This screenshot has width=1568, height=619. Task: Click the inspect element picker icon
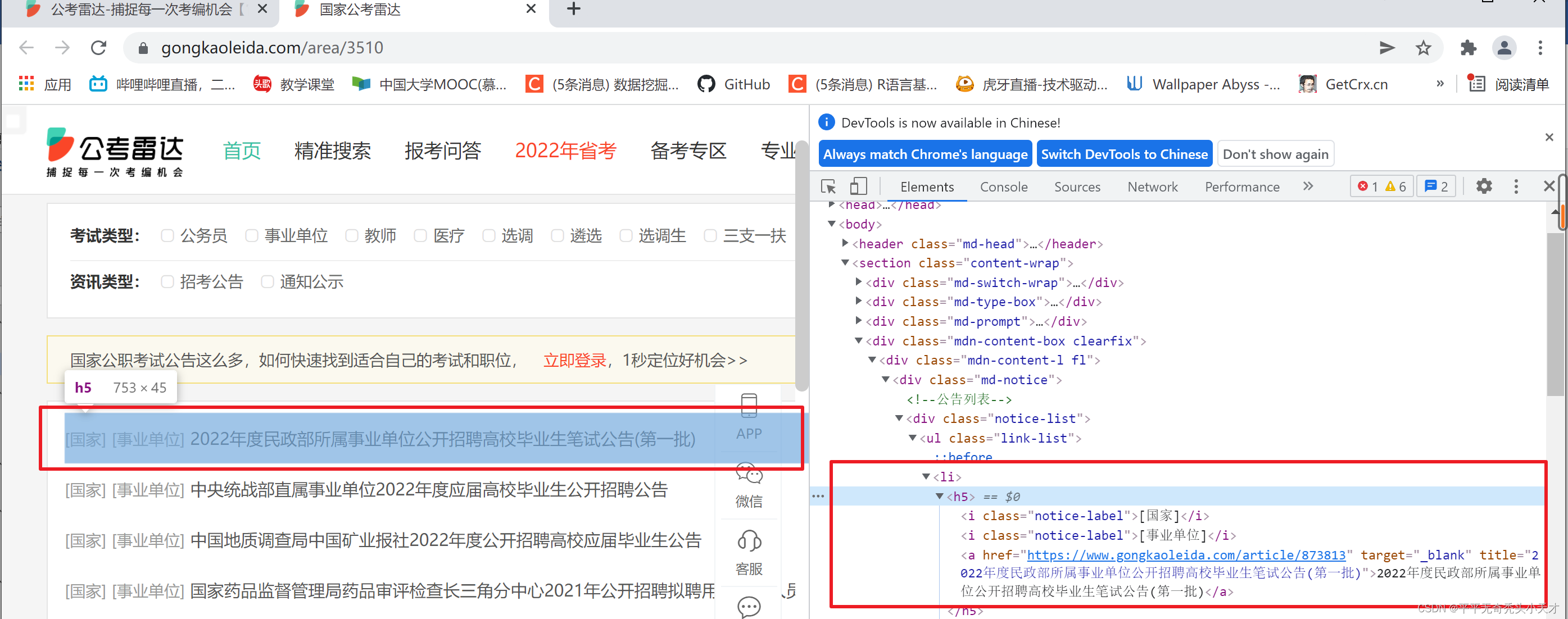pos(828,186)
